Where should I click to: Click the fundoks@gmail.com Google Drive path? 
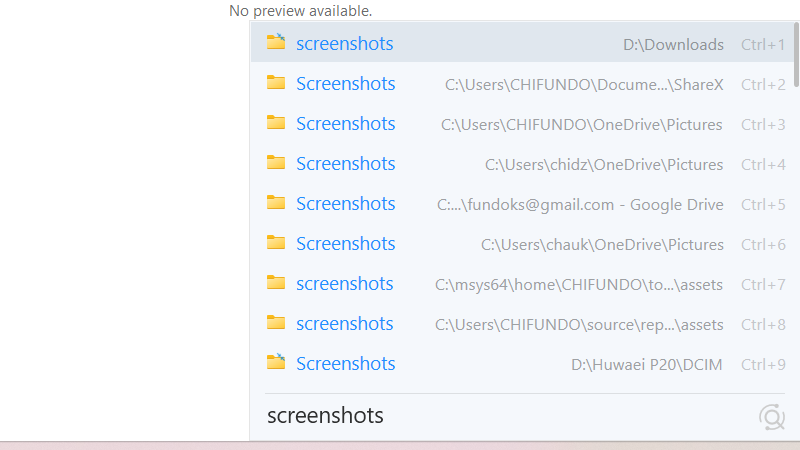580,205
